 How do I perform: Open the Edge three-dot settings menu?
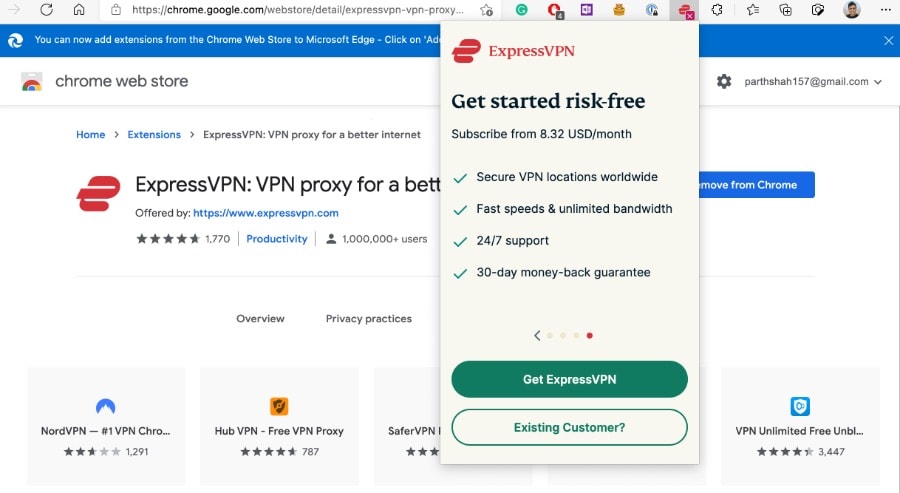click(x=886, y=10)
